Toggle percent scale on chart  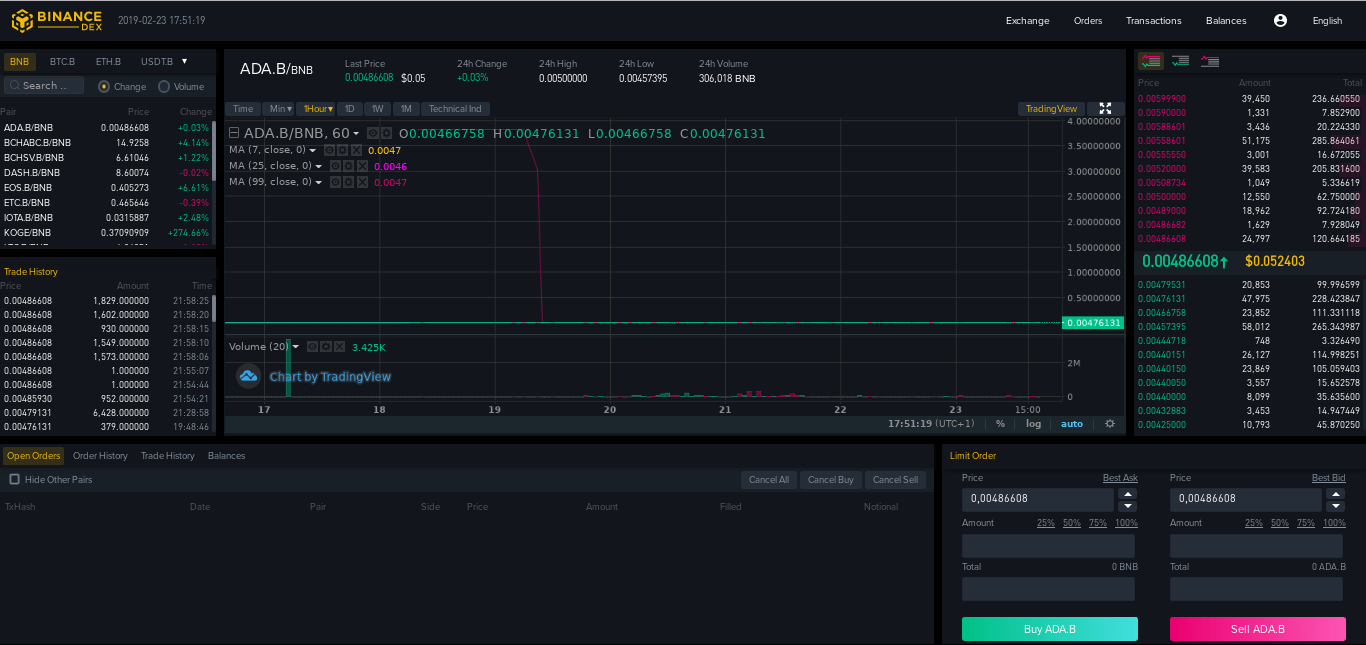click(x=1000, y=424)
